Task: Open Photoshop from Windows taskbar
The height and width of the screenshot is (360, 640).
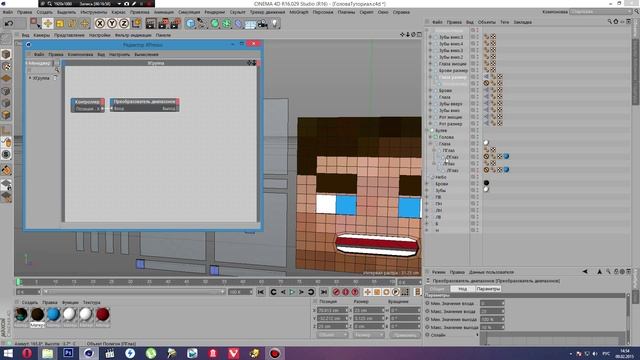Action: coord(68,353)
